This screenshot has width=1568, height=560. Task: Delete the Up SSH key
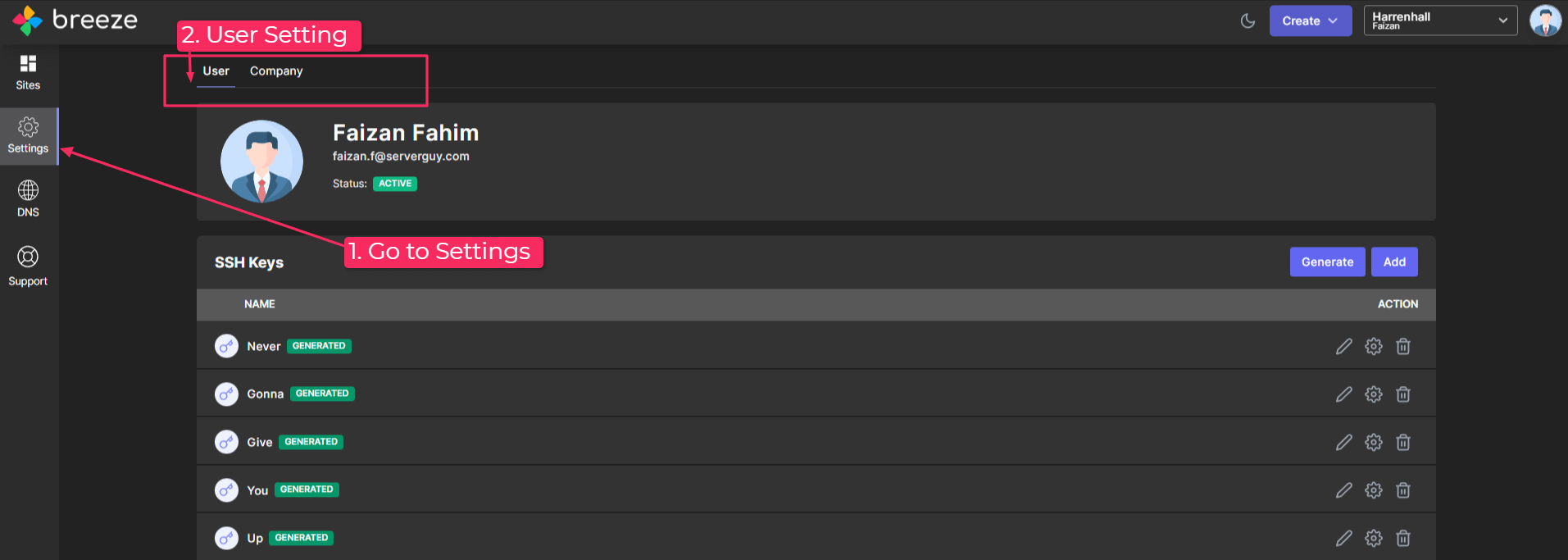tap(1403, 539)
